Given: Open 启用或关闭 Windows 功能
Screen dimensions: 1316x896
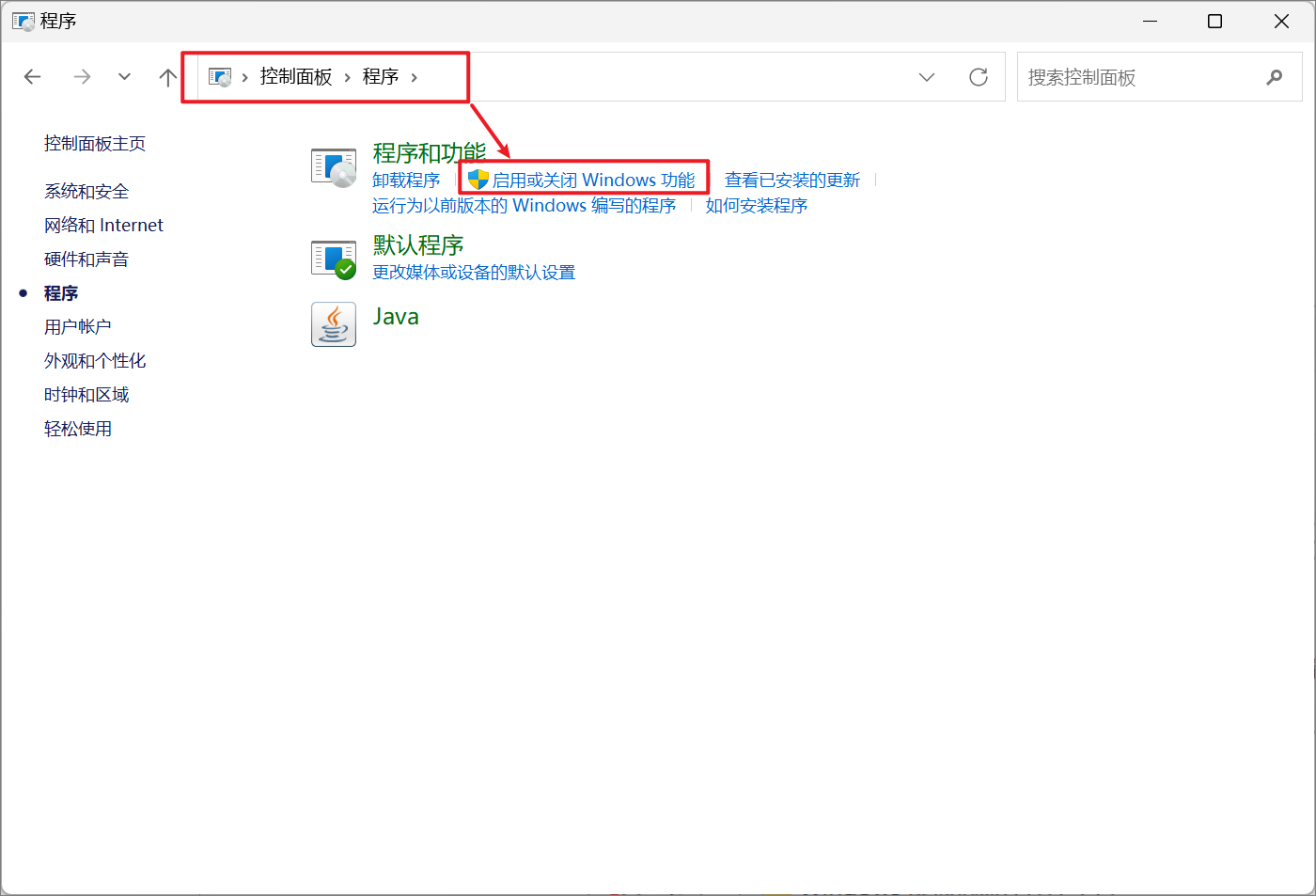Looking at the screenshot, I should (594, 181).
